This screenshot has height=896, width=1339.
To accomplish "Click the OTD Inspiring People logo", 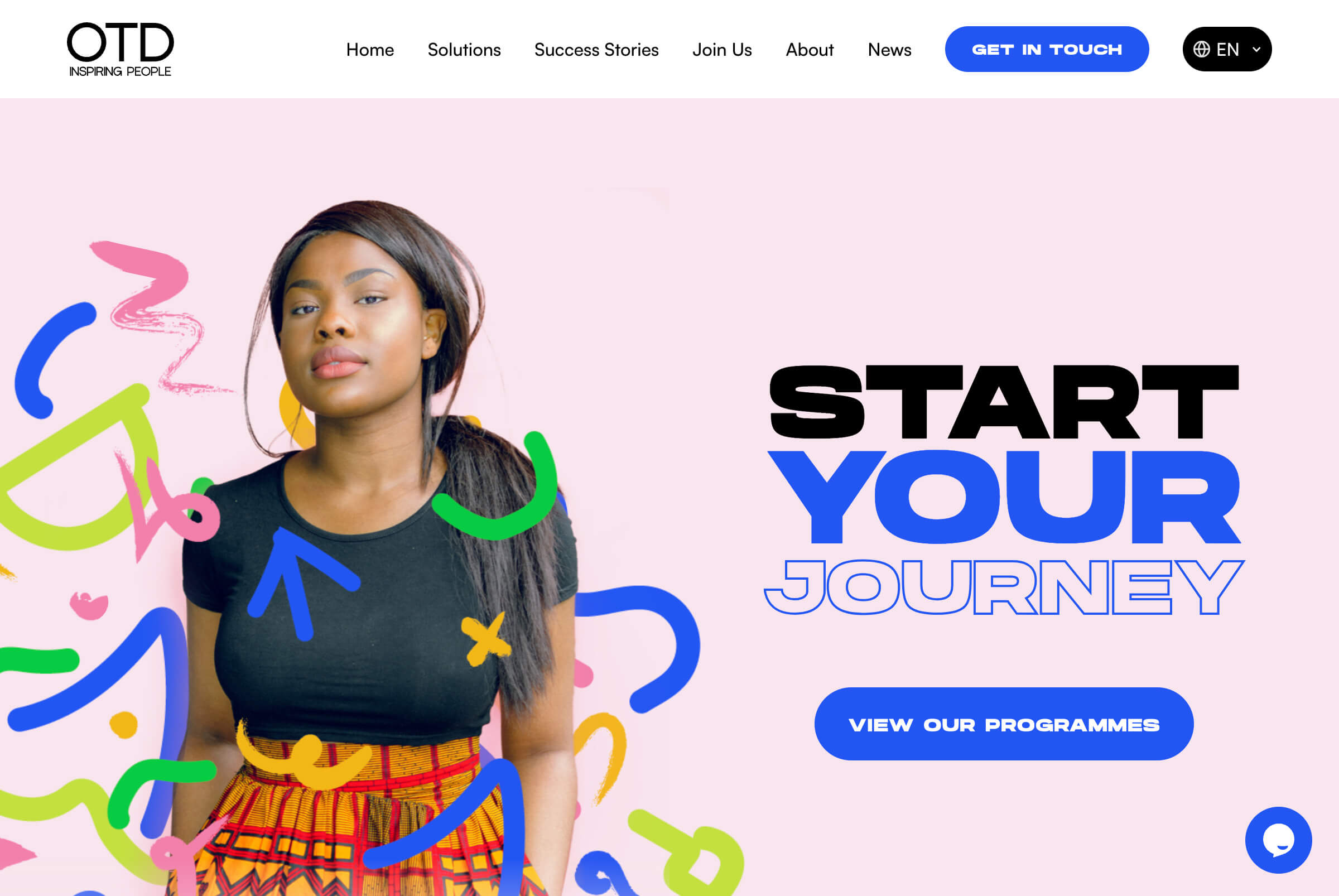I will [120, 49].
